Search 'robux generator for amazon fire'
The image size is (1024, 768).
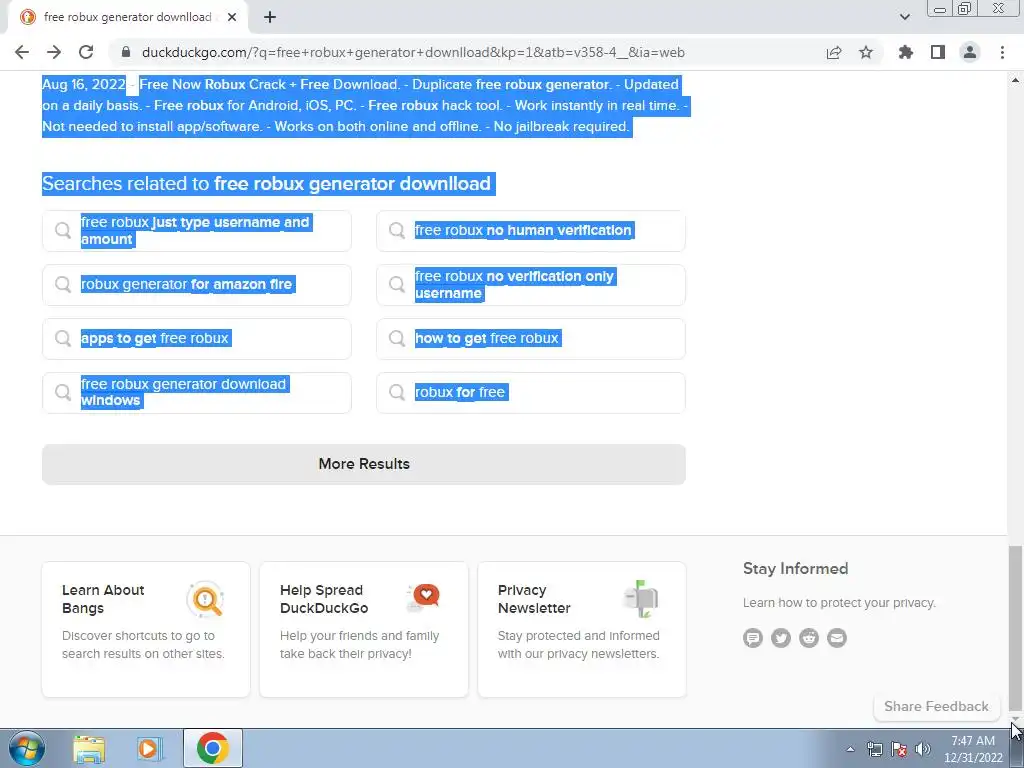pos(197,285)
